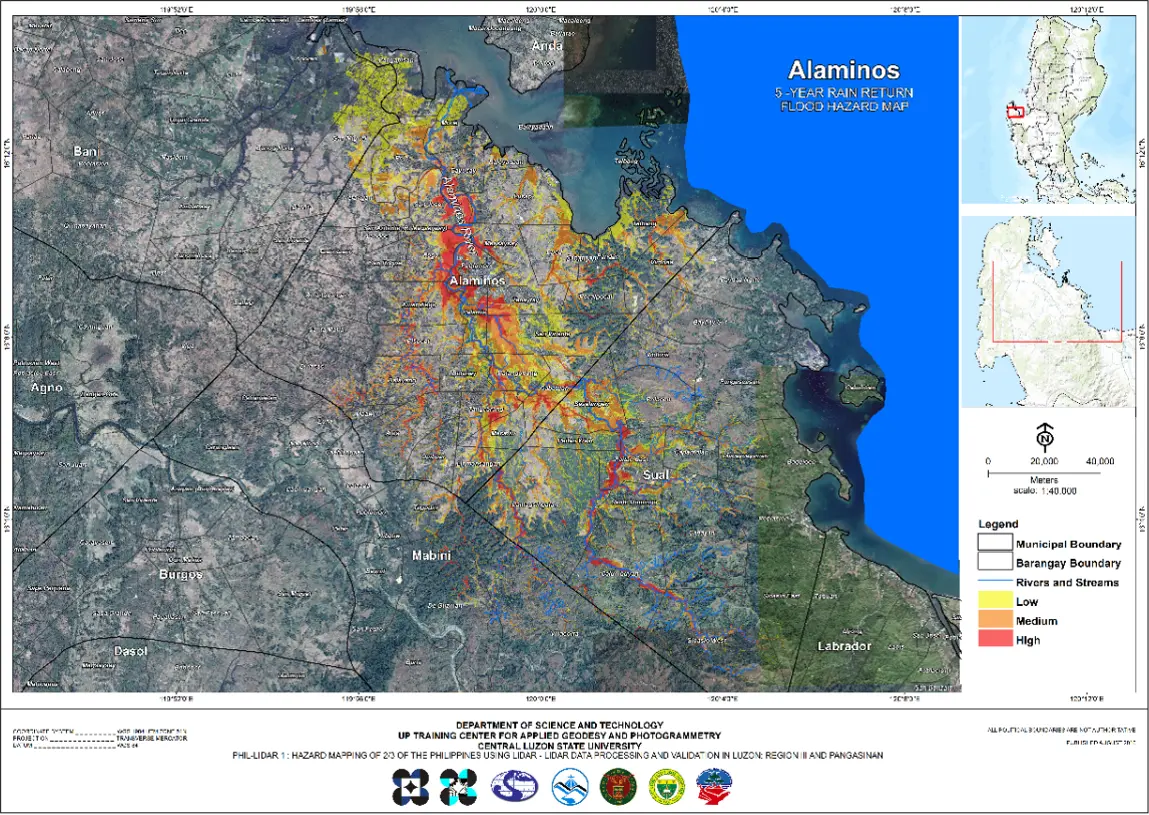
Task: Click the blue circular mountain-wave logo
Action: pyautogui.click(x=568, y=787)
